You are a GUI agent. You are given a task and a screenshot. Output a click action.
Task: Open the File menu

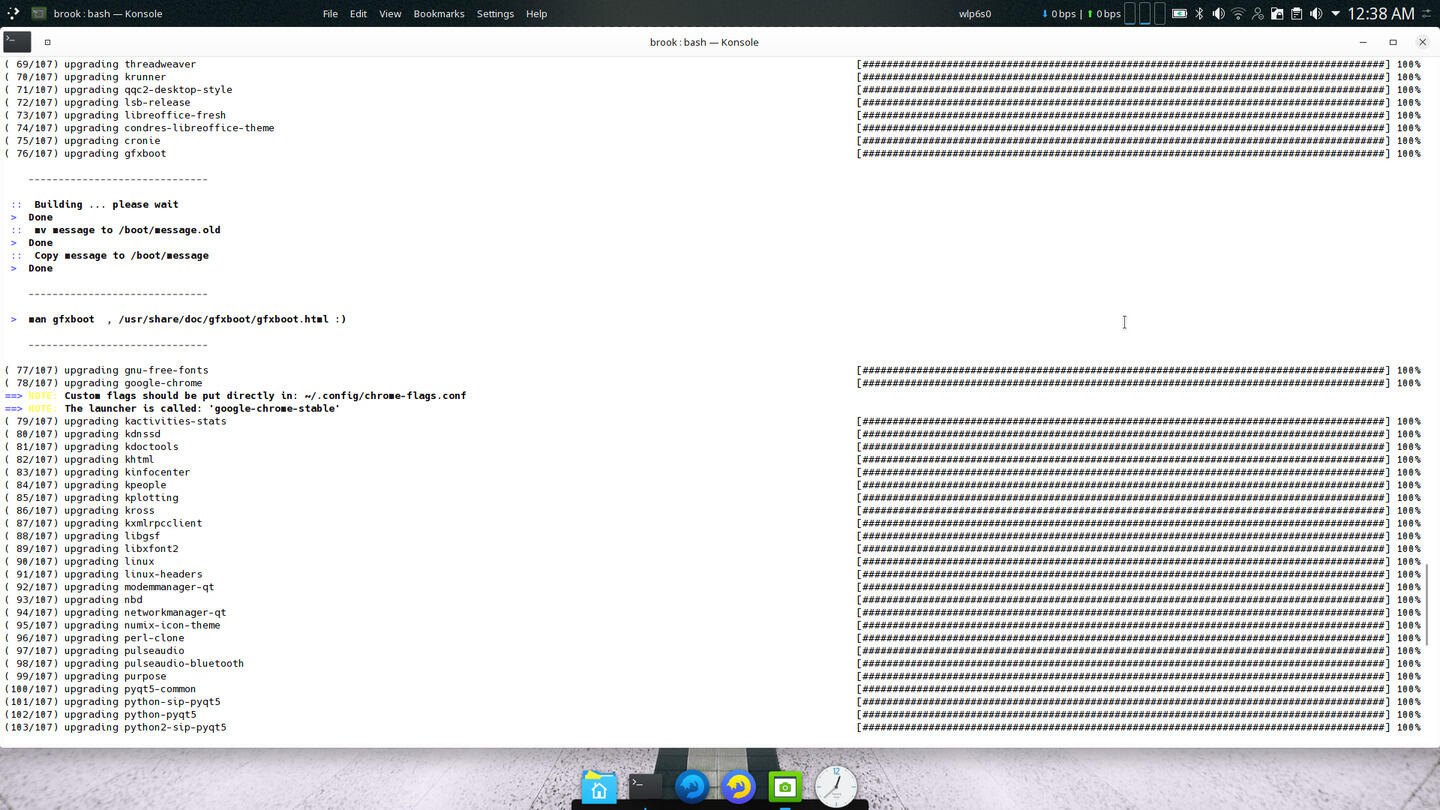[x=330, y=14]
